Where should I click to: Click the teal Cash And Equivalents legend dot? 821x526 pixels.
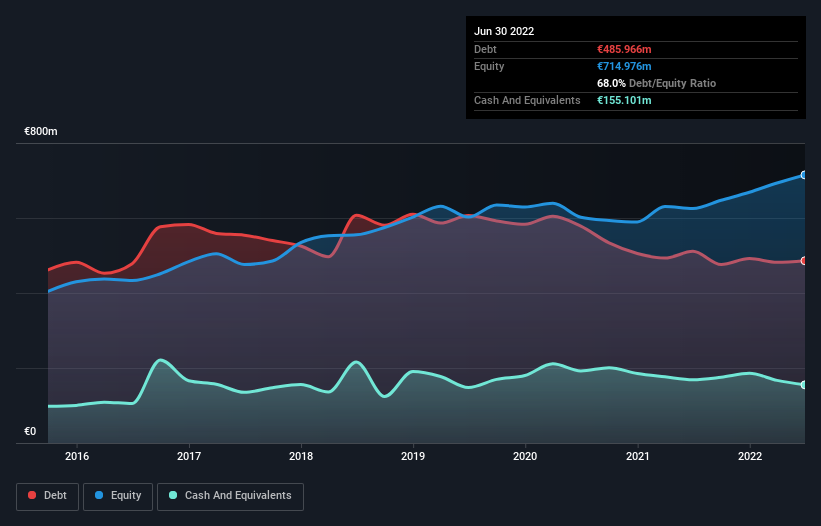tap(173, 495)
